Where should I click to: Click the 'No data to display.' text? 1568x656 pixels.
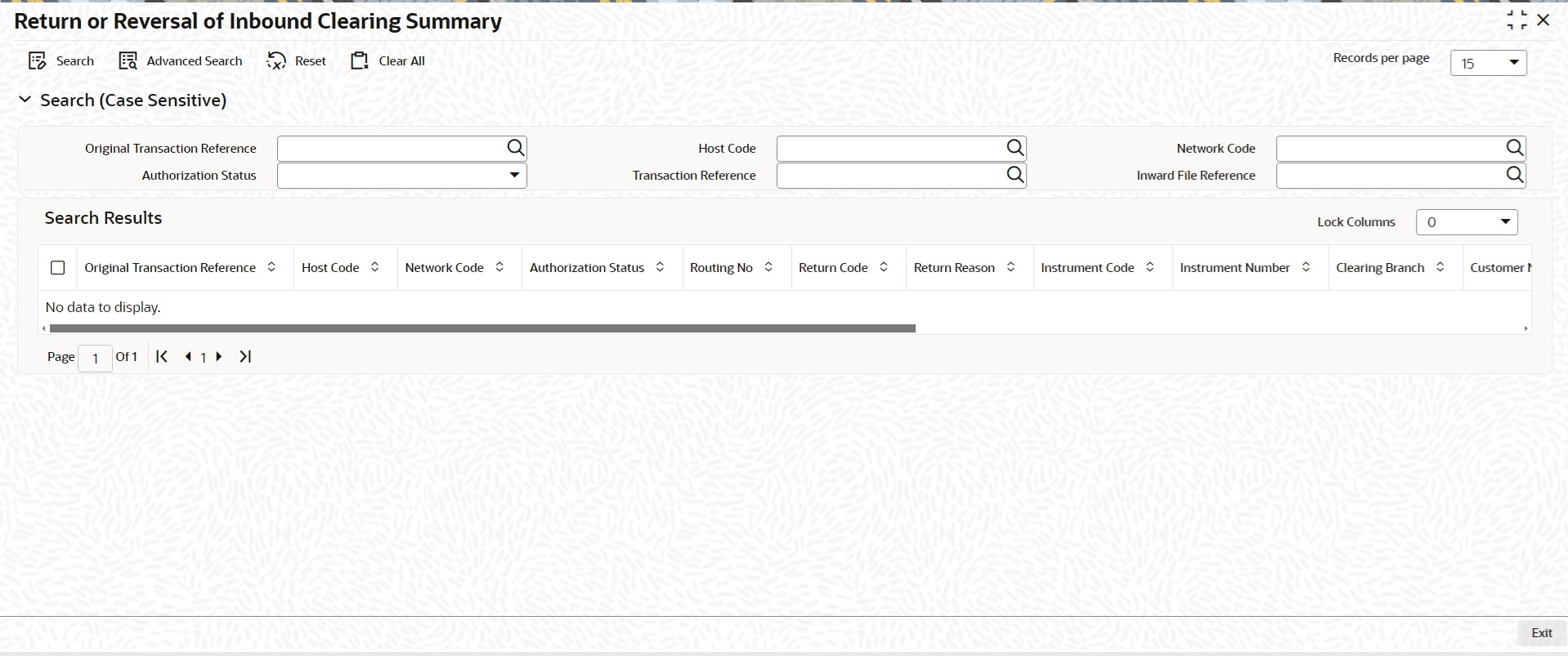pos(103,307)
